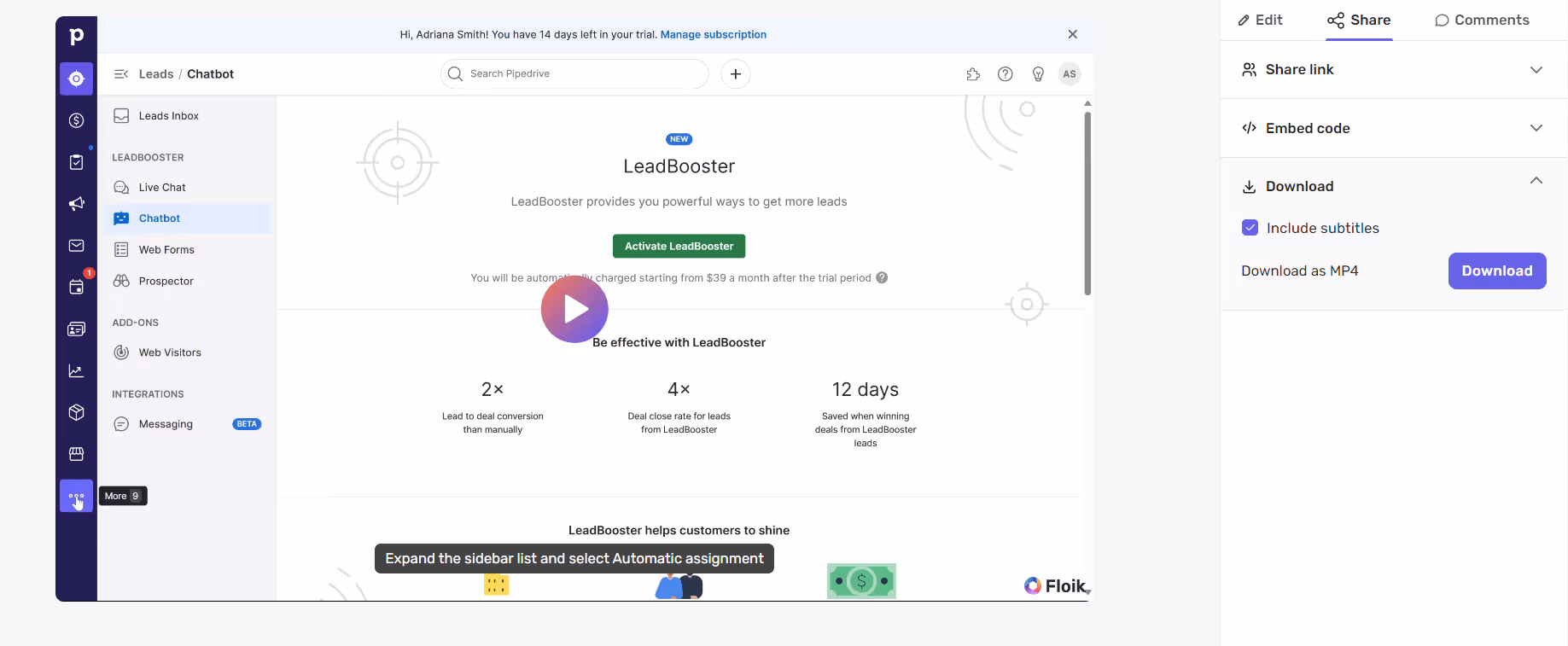Open Deals dollar icon in sidebar
Screen dimensions: 1568x646
(76, 120)
